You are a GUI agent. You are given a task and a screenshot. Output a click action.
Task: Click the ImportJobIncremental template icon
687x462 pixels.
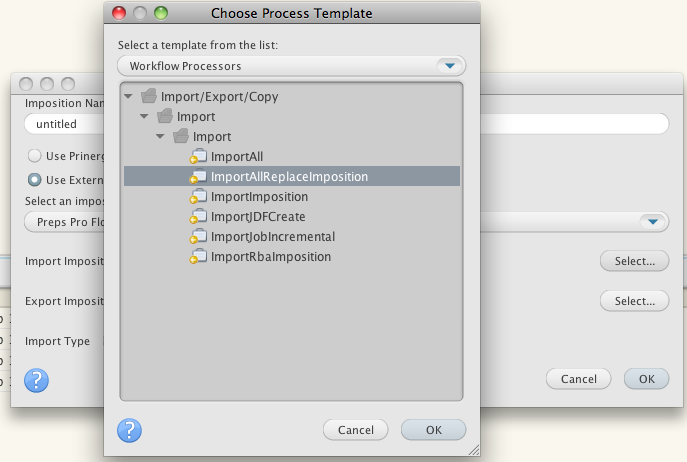pos(198,236)
